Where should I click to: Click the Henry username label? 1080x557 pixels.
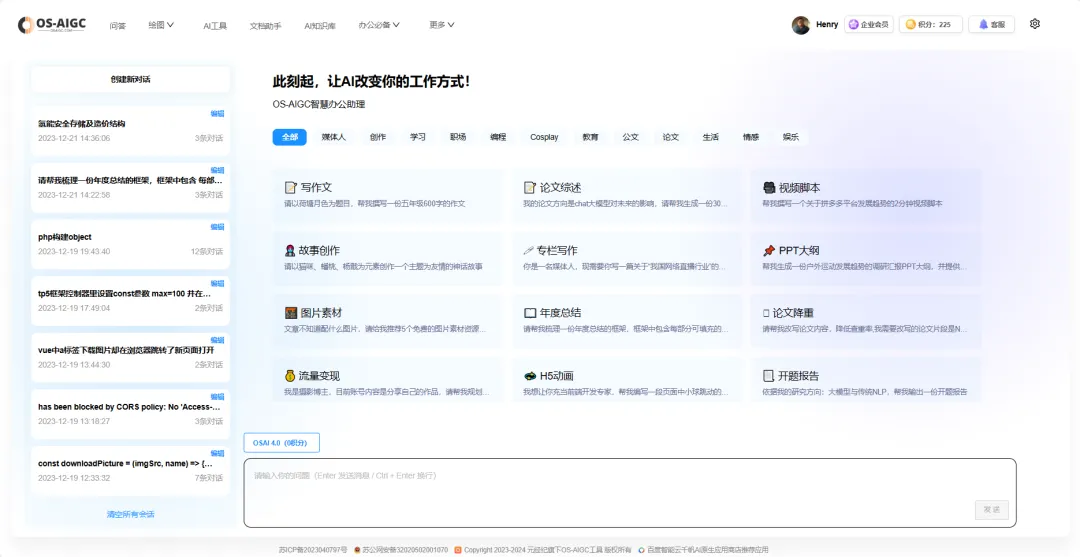(x=827, y=25)
